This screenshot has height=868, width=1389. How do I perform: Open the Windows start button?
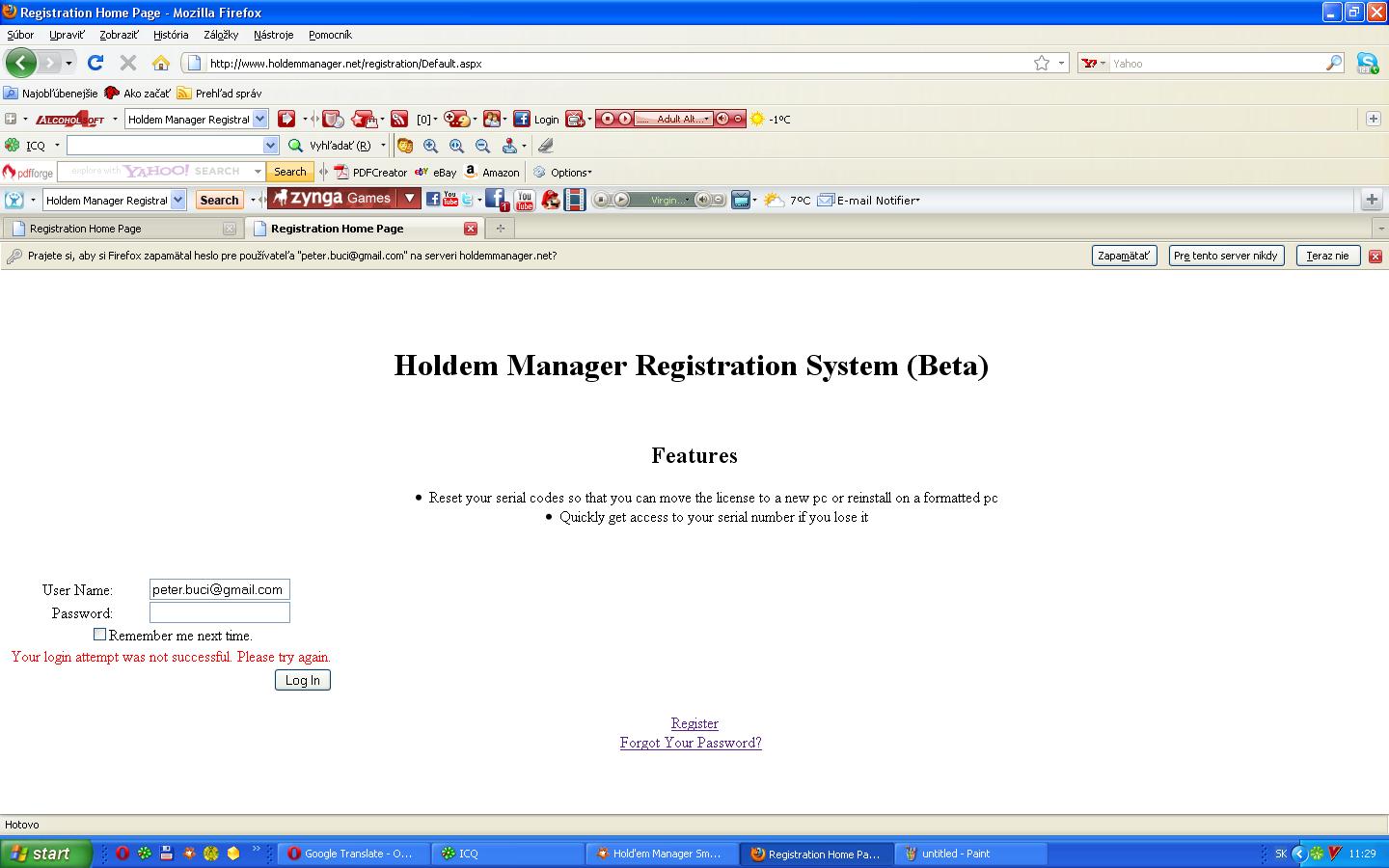[x=46, y=854]
